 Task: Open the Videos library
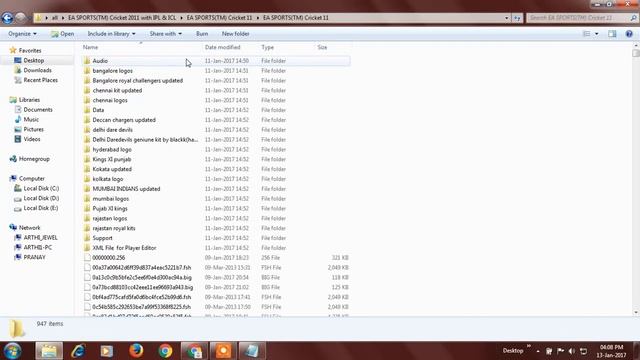click(x=32, y=139)
